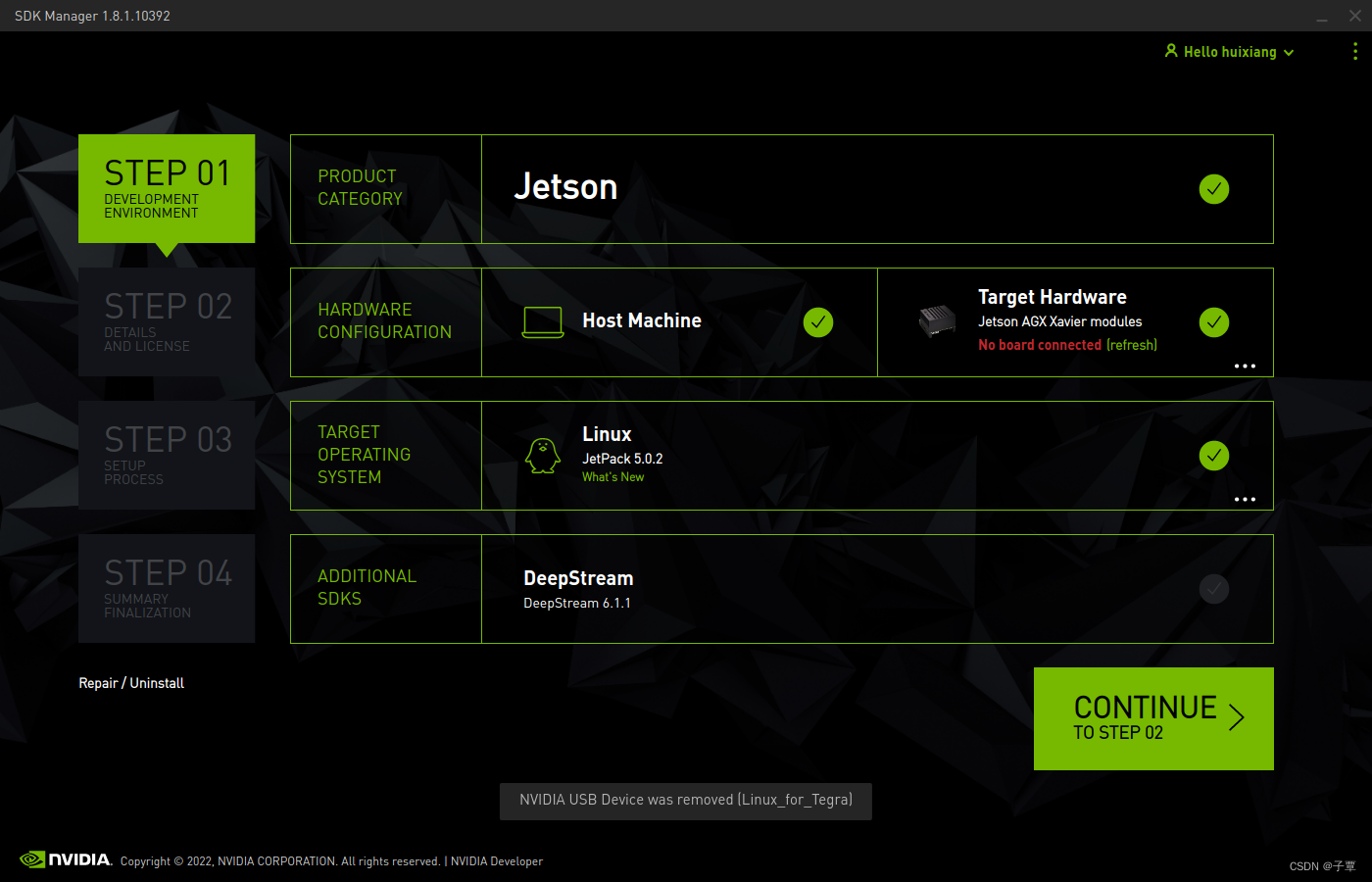Click the Jetson AGX Xavier modules text
The height and width of the screenshot is (882, 1372).
tap(1059, 321)
